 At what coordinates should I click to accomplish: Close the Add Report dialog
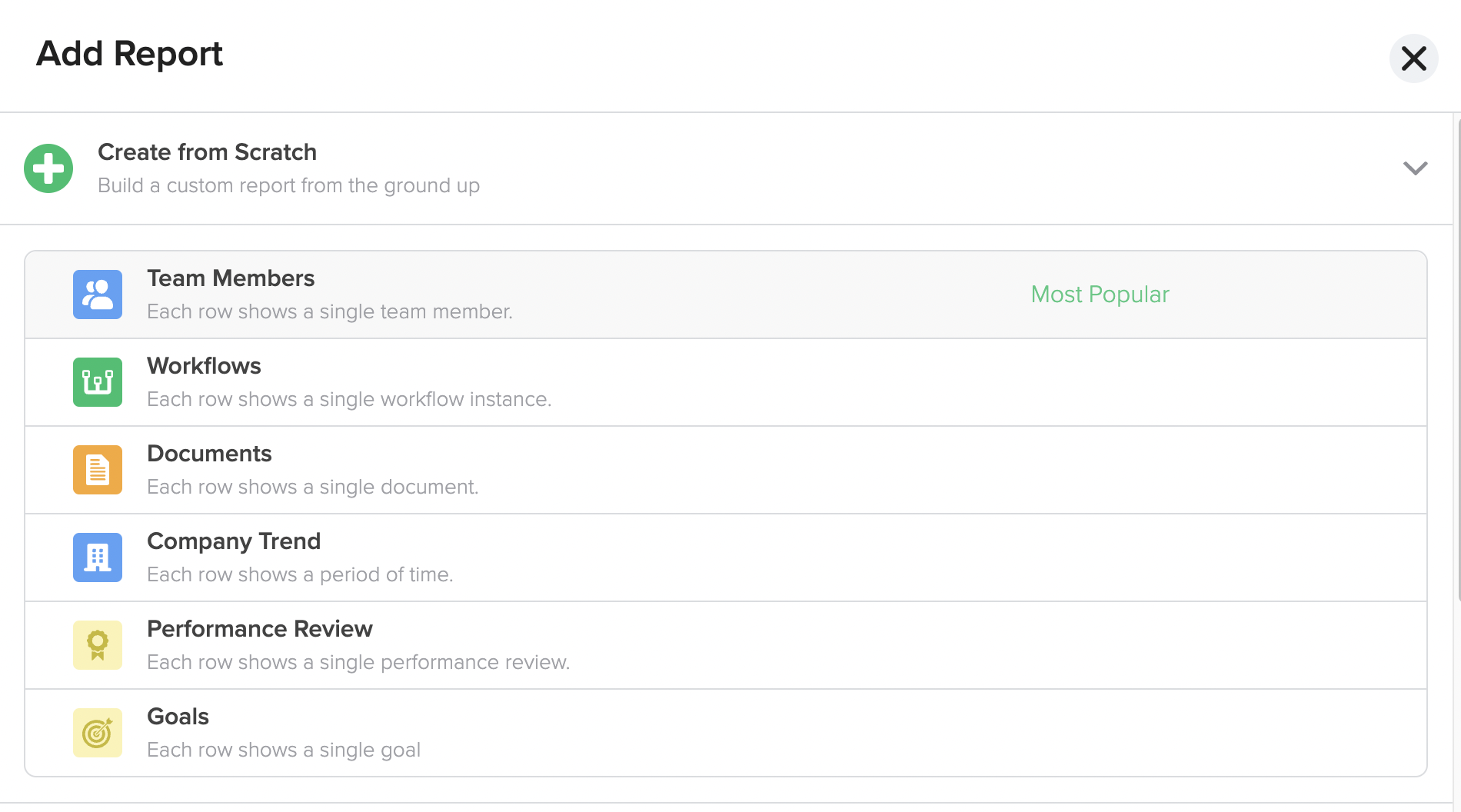[x=1413, y=58]
